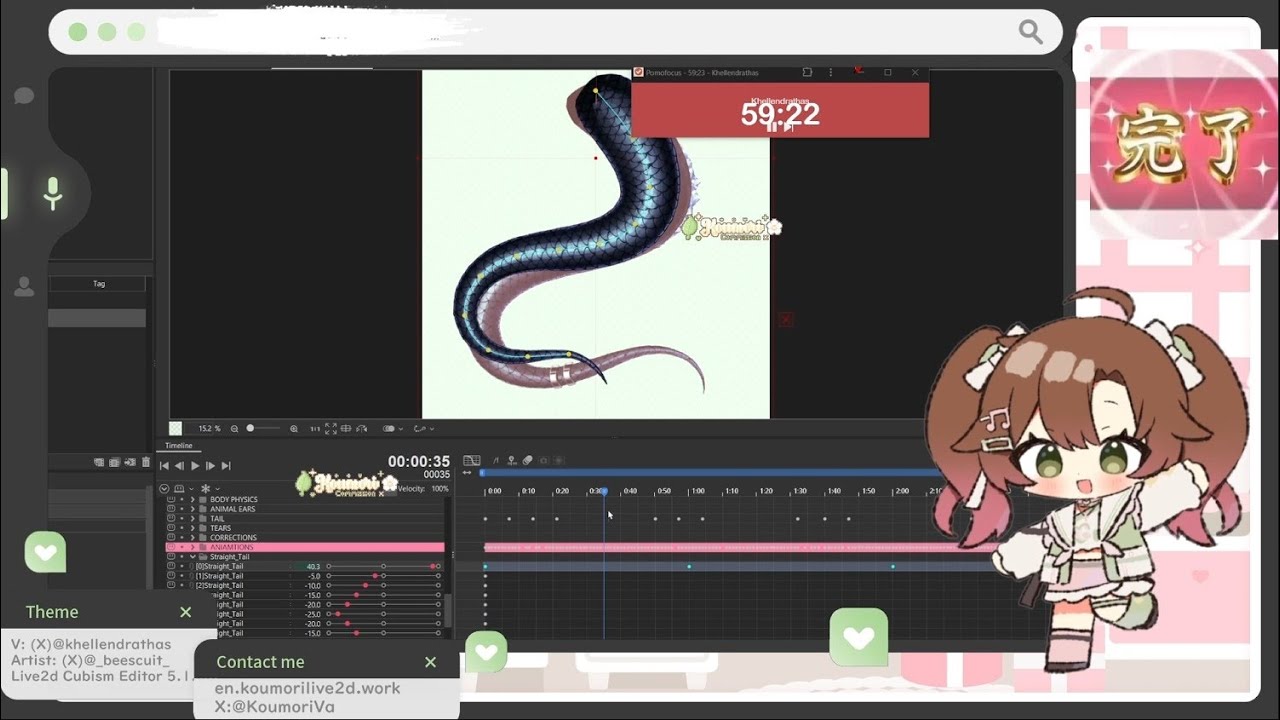Click the en.koumorilive2d.work link

click(x=308, y=688)
